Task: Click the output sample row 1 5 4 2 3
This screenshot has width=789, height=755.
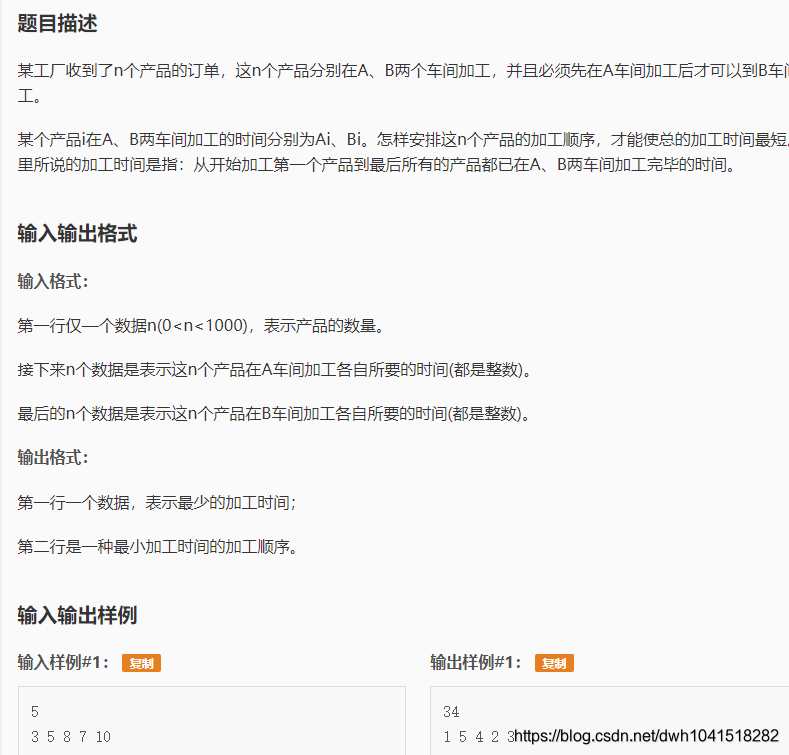Action: tap(479, 737)
